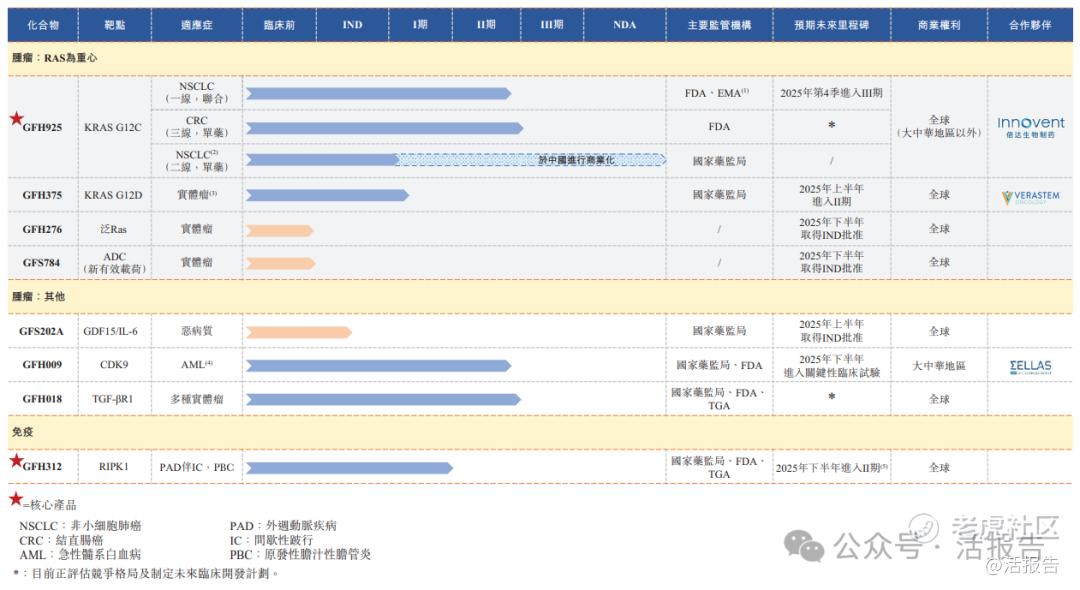1080x590 pixels.
Task: Click the IND column header
Action: click(x=352, y=25)
